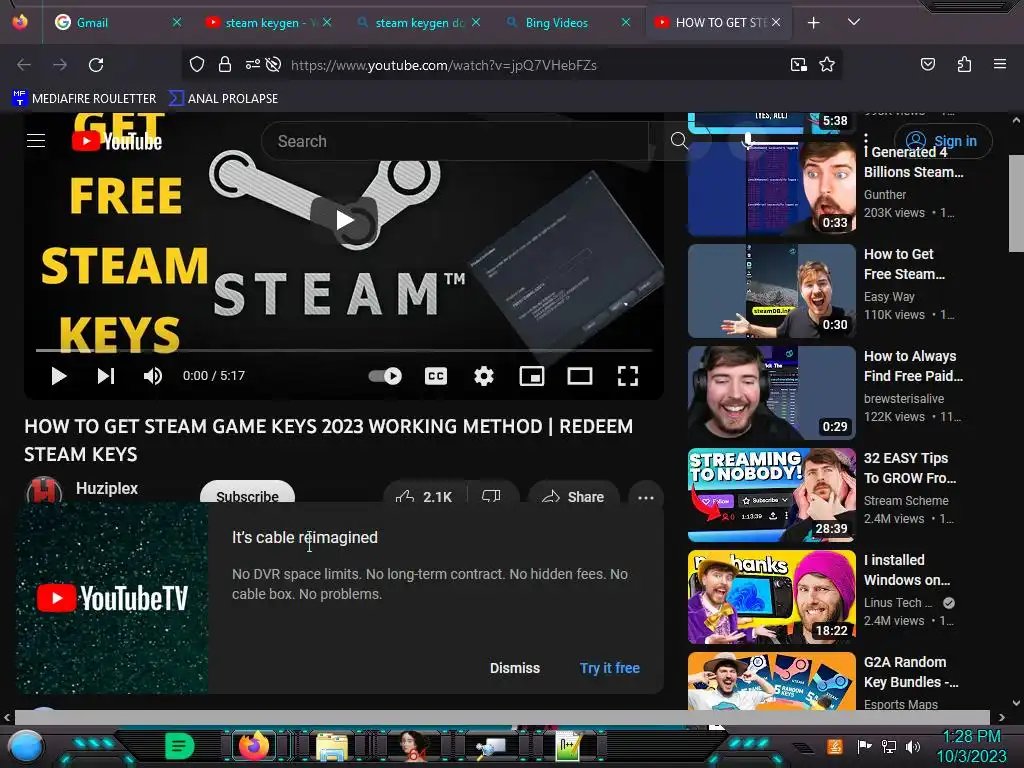Screen dimensions: 1024x768
Task: Click the Start orb on taskbar
Action: click(x=24, y=746)
